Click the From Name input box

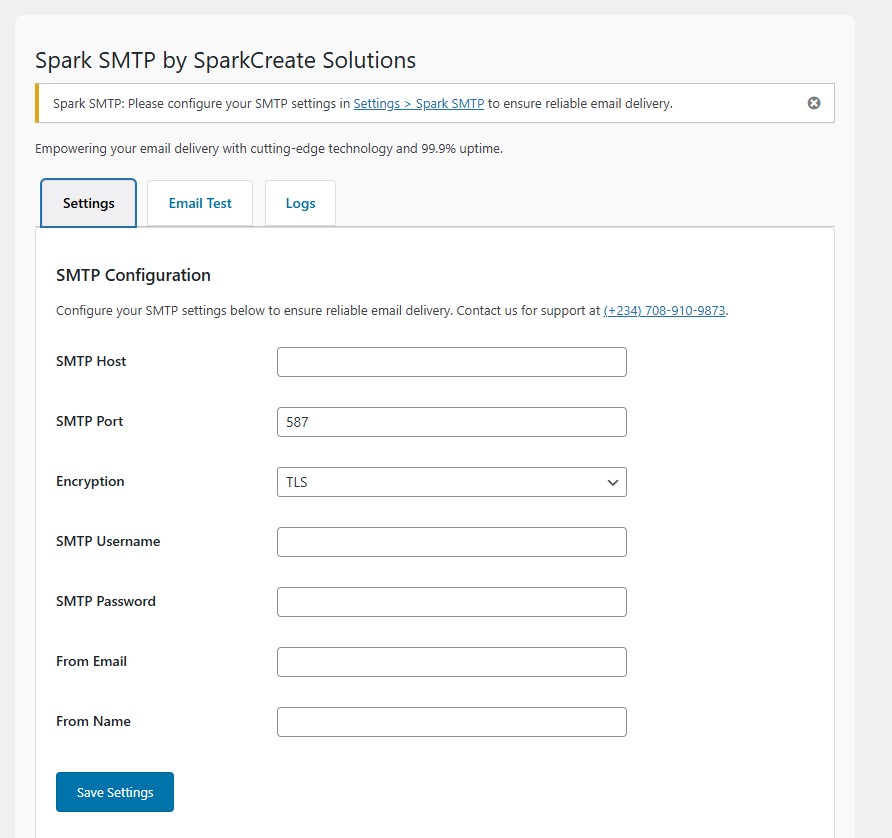point(451,721)
